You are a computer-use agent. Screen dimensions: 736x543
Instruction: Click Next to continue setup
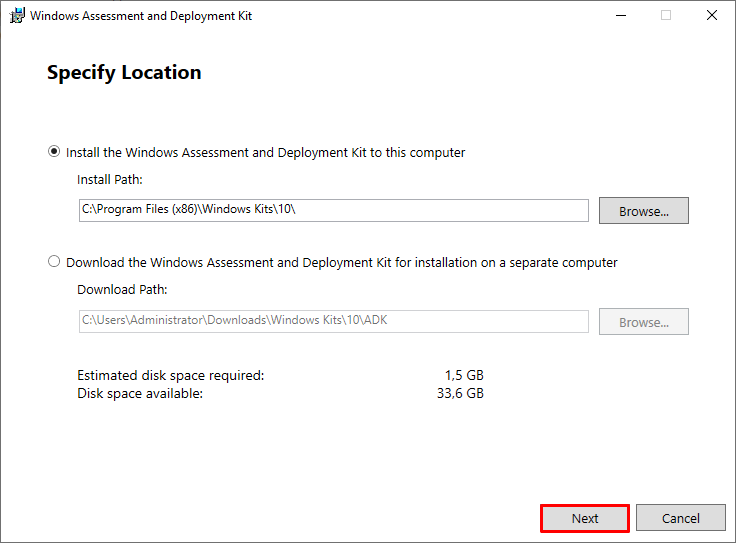[x=584, y=518]
